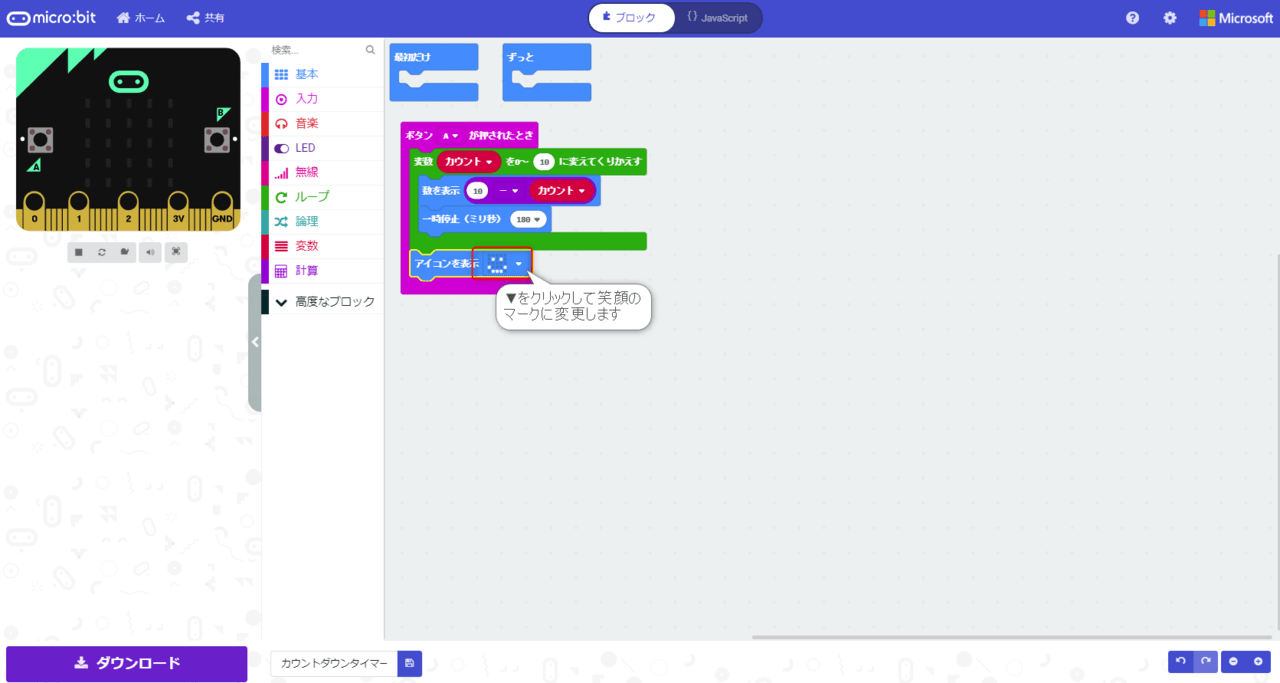Zoom in the workspace
Image resolution: width=1280 pixels, height=683 pixels.
(1258, 662)
